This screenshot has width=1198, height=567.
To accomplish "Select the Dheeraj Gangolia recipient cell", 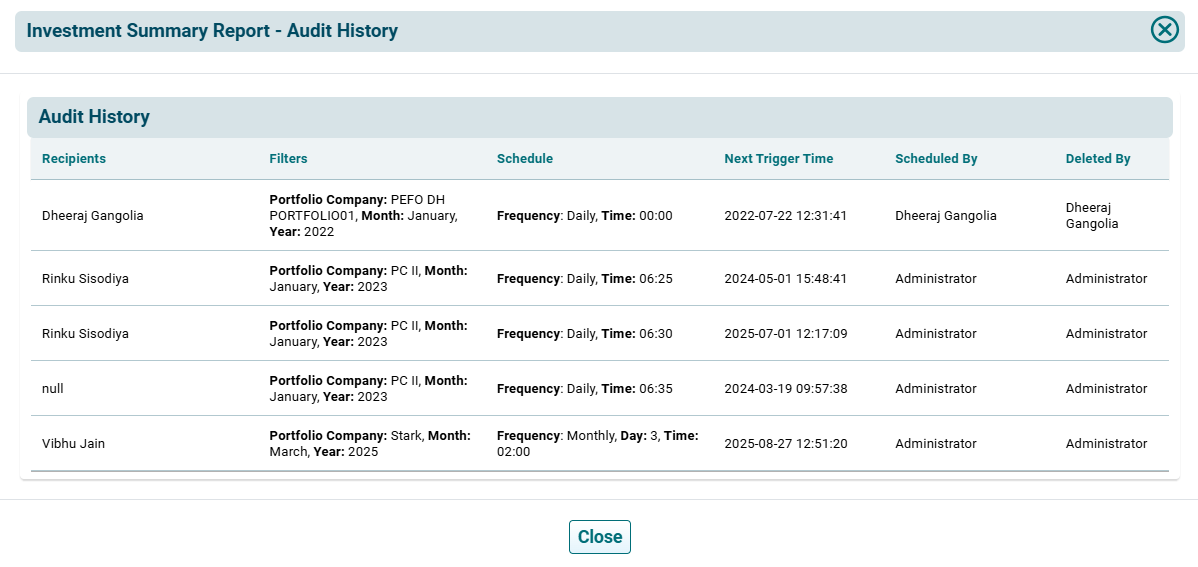I will [92, 216].
